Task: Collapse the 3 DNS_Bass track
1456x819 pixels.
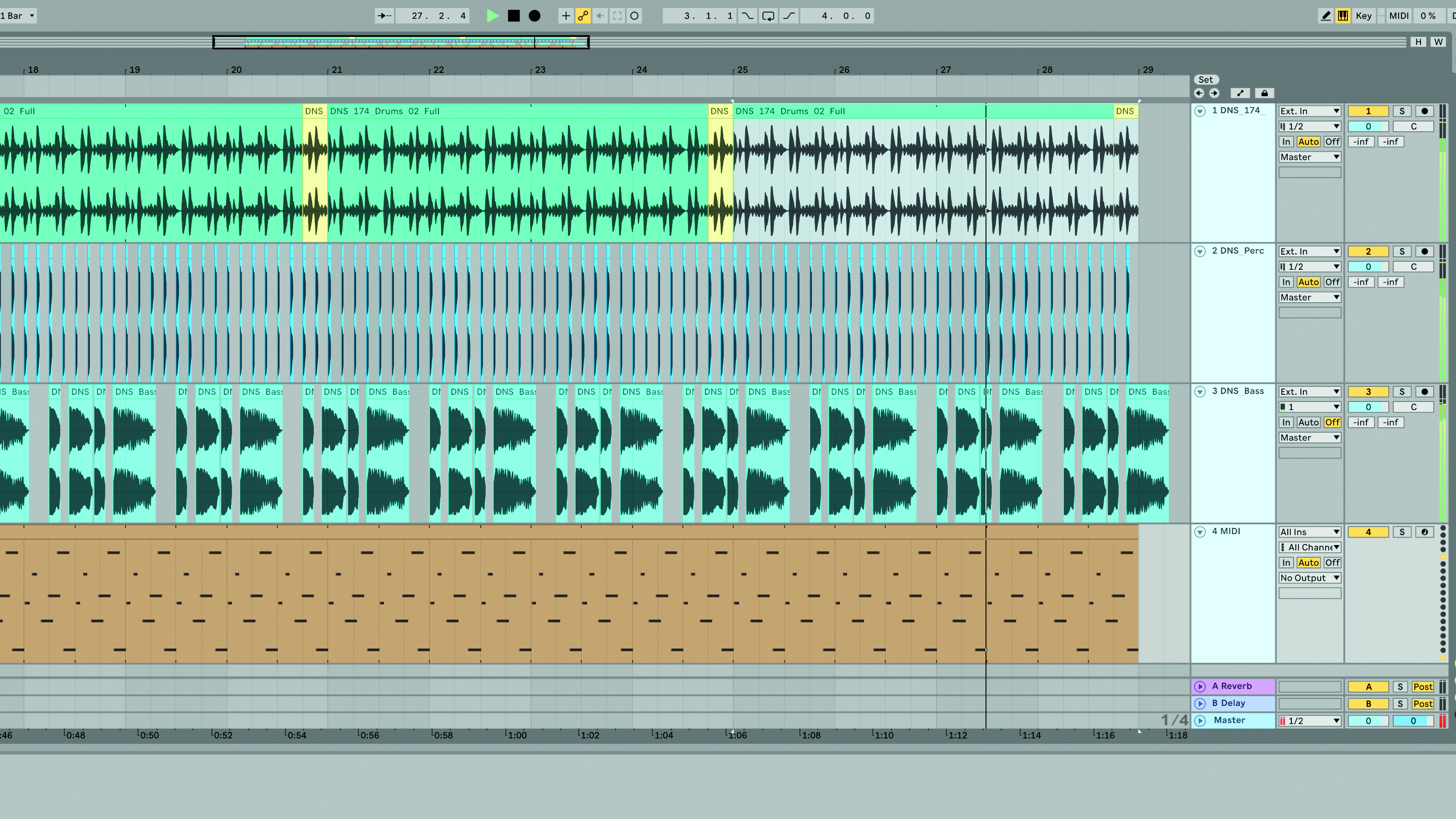Action: [1200, 392]
